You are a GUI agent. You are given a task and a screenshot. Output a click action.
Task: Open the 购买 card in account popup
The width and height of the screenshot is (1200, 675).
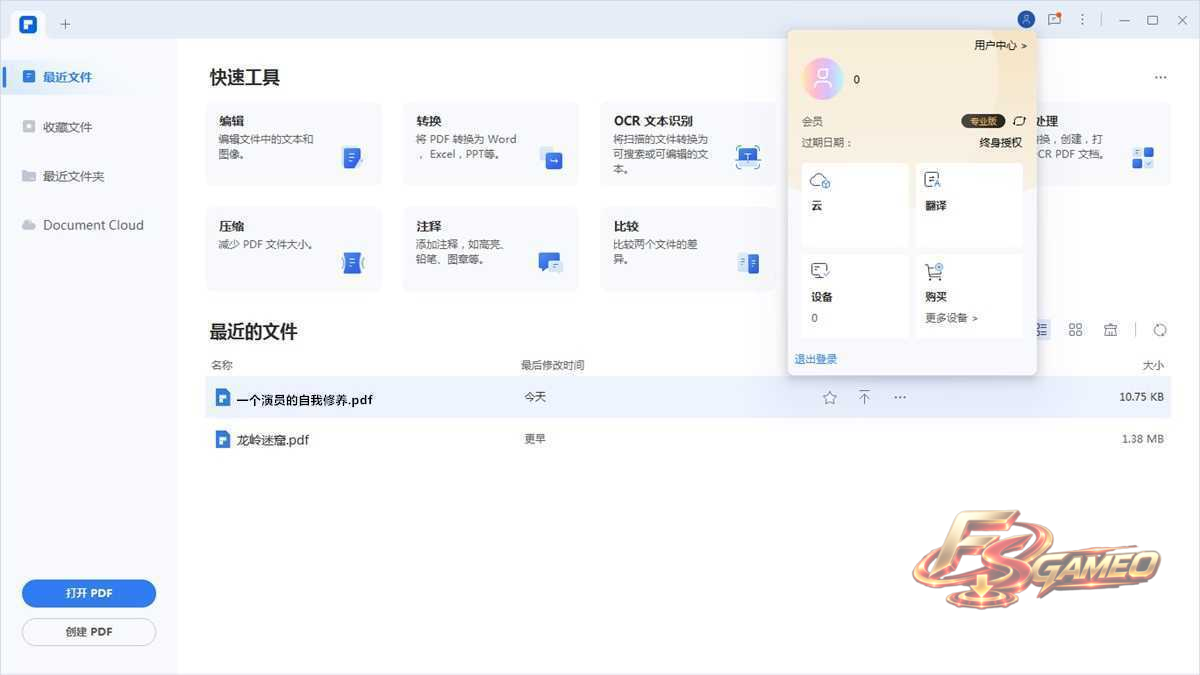tap(969, 295)
